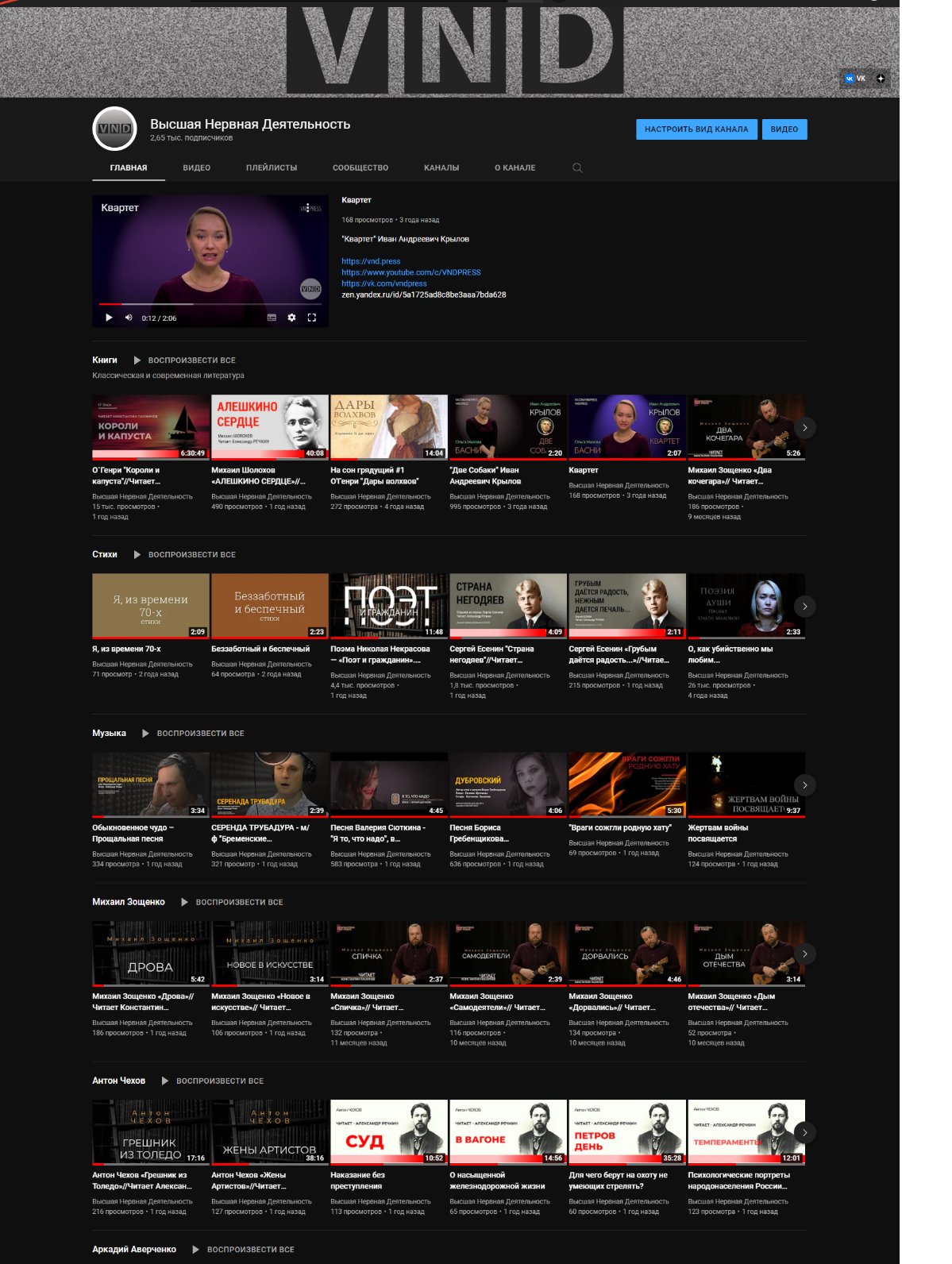The width and height of the screenshot is (952, 1264).
Task: Open "О насыщенной железнодорожной жизни" title
Action: pos(498,1181)
